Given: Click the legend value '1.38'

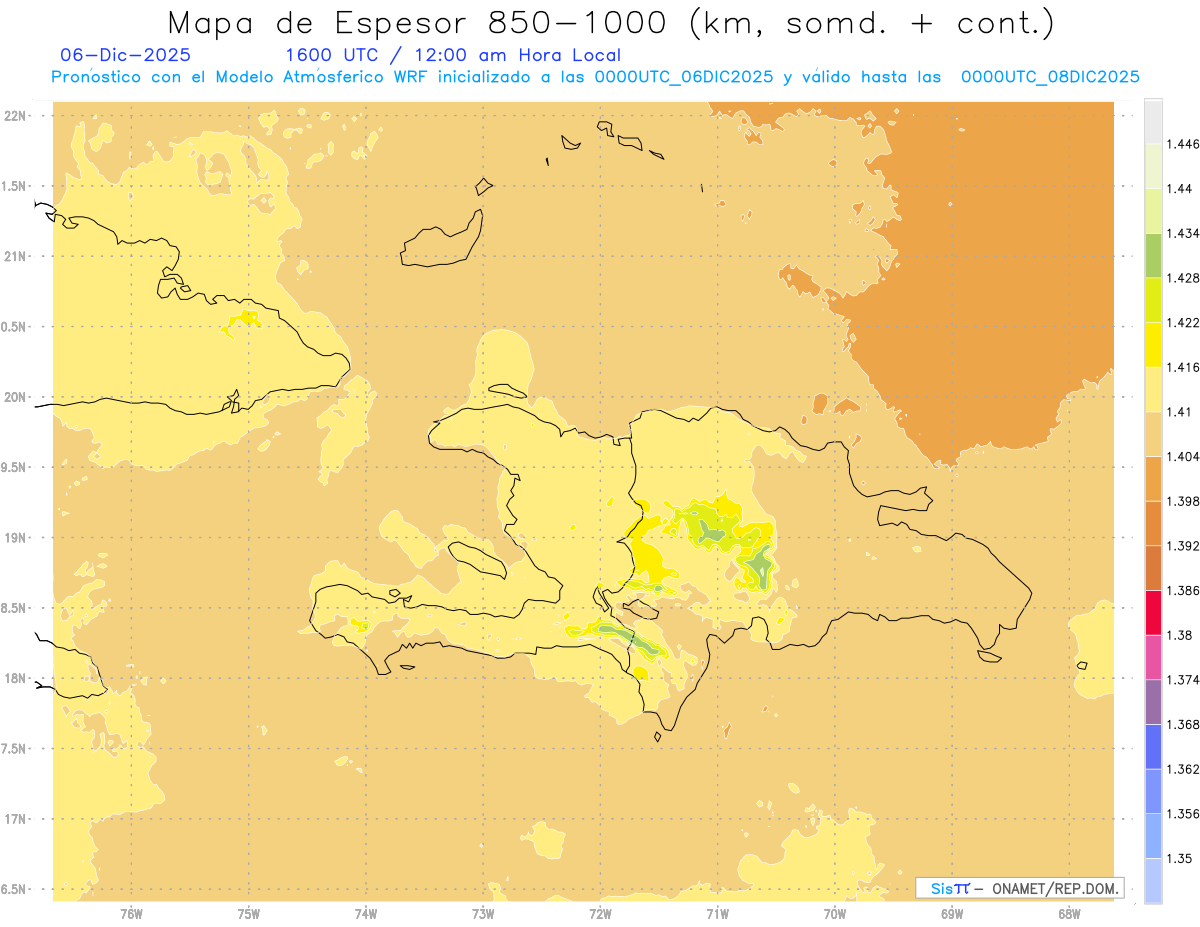Looking at the screenshot, I should pos(1179,635).
